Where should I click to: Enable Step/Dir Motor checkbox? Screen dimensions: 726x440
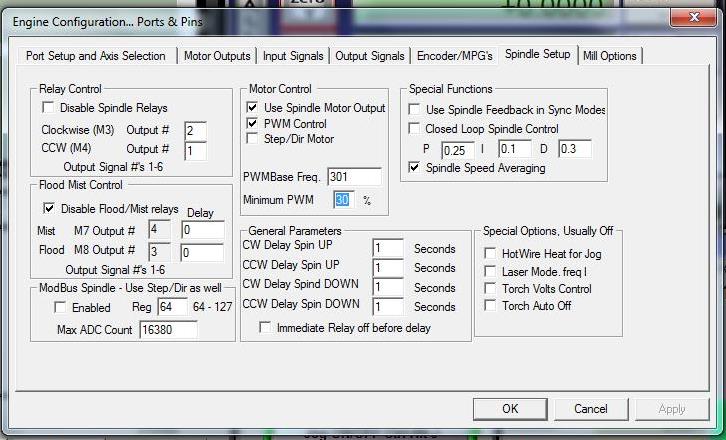(252, 140)
